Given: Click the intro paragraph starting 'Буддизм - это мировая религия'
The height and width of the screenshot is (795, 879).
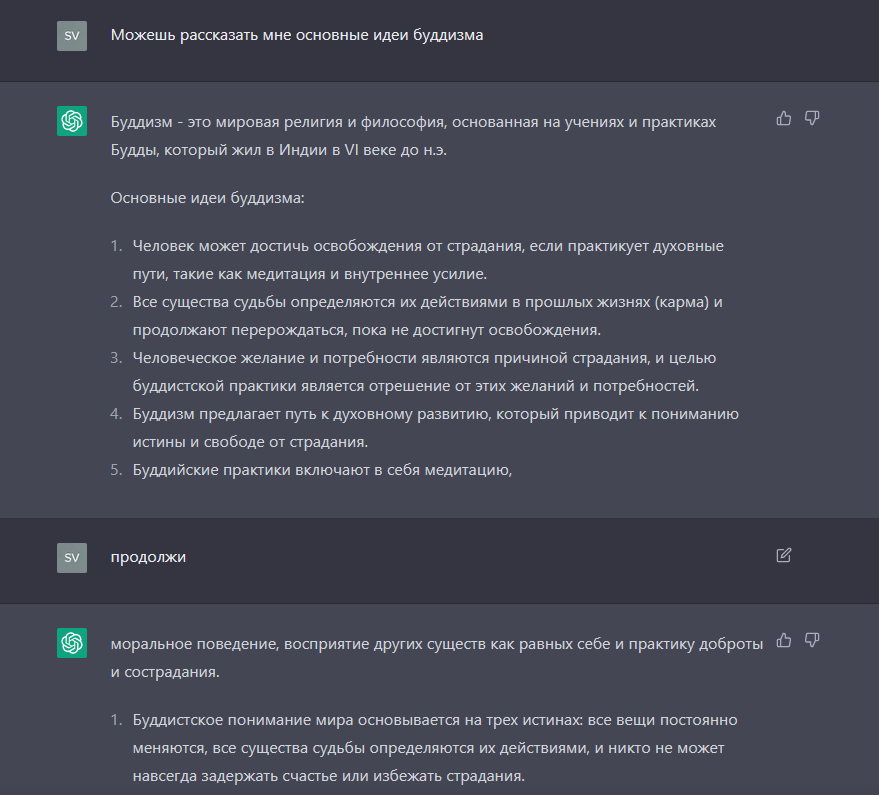Looking at the screenshot, I should point(413,136).
